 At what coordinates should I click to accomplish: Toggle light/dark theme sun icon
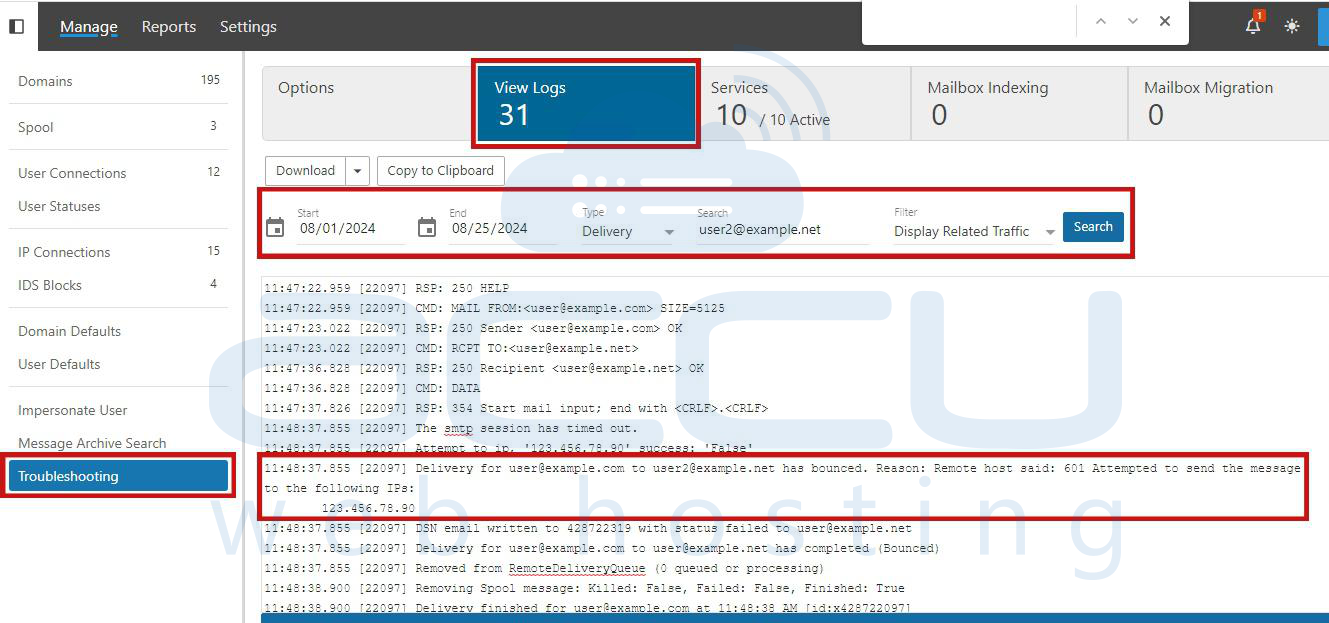(1292, 26)
